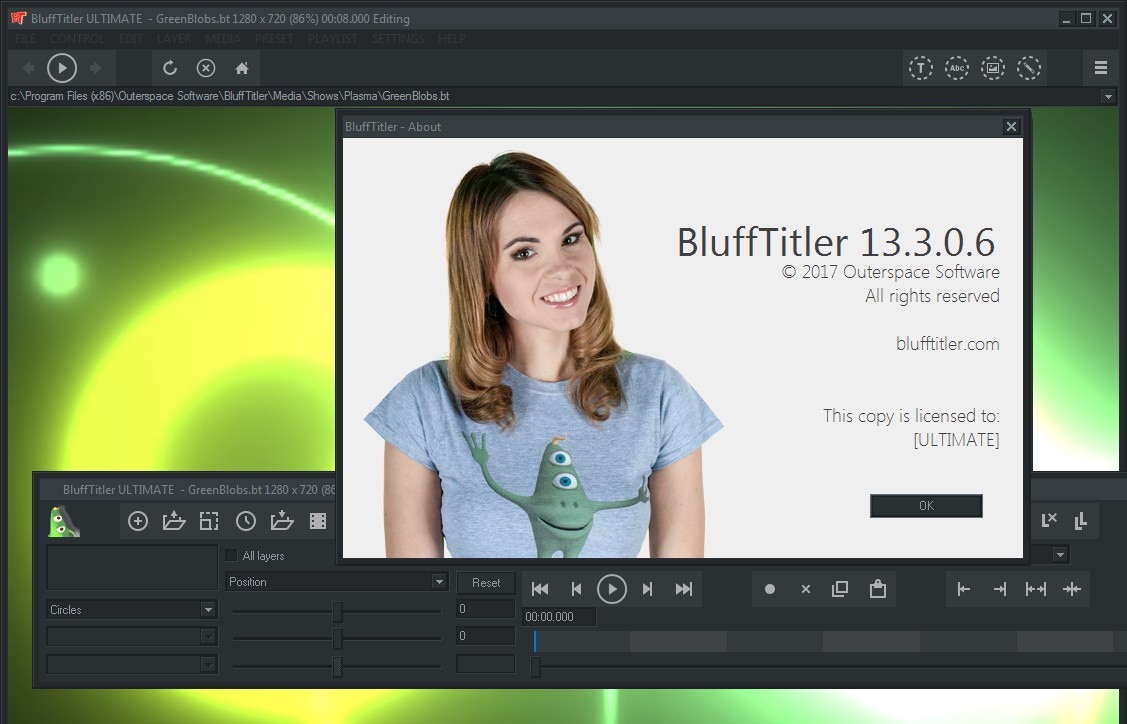The width and height of the screenshot is (1127, 724).
Task: Click the Reset button
Action: 486,583
